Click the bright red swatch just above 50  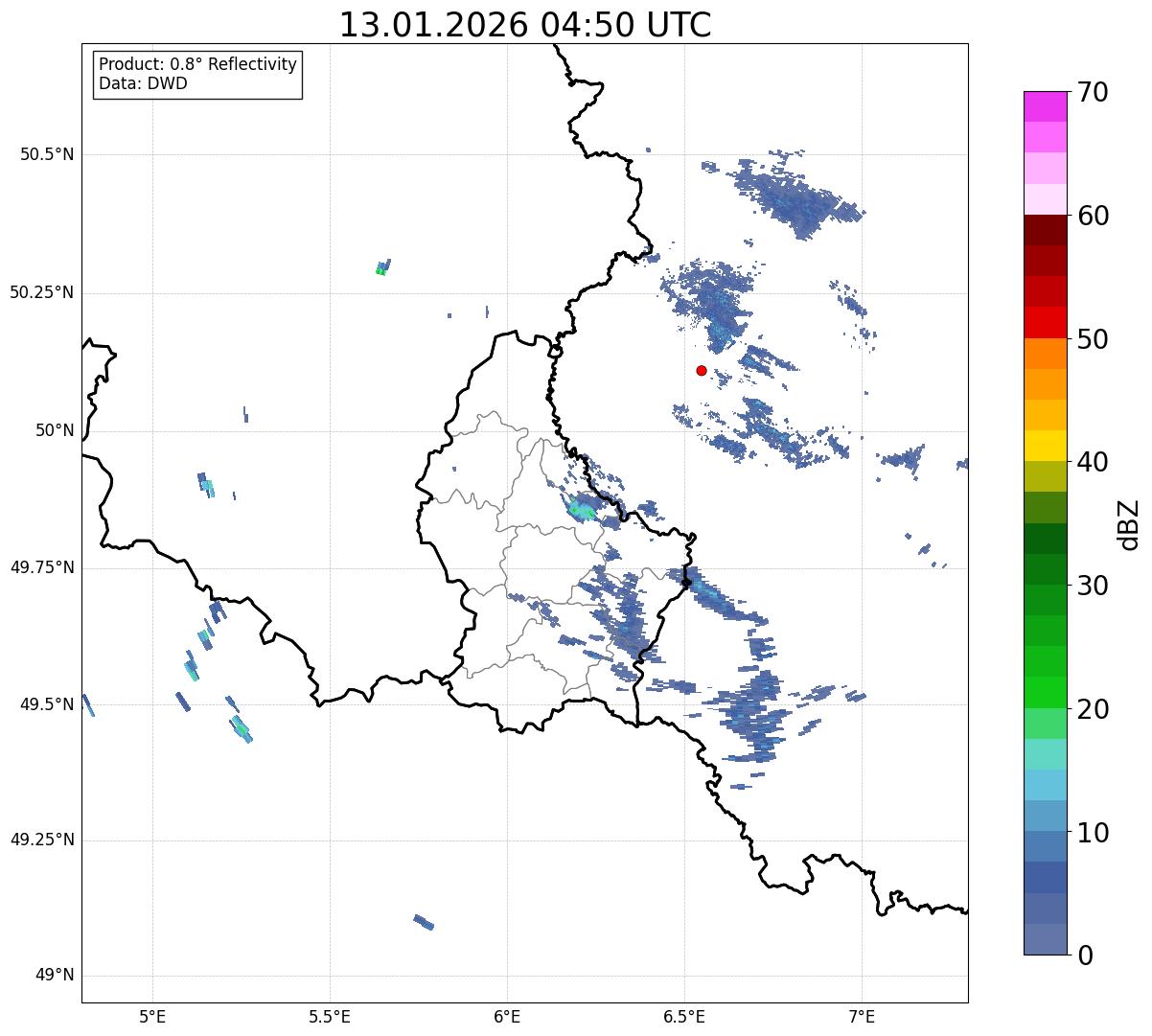[x=1045, y=322]
